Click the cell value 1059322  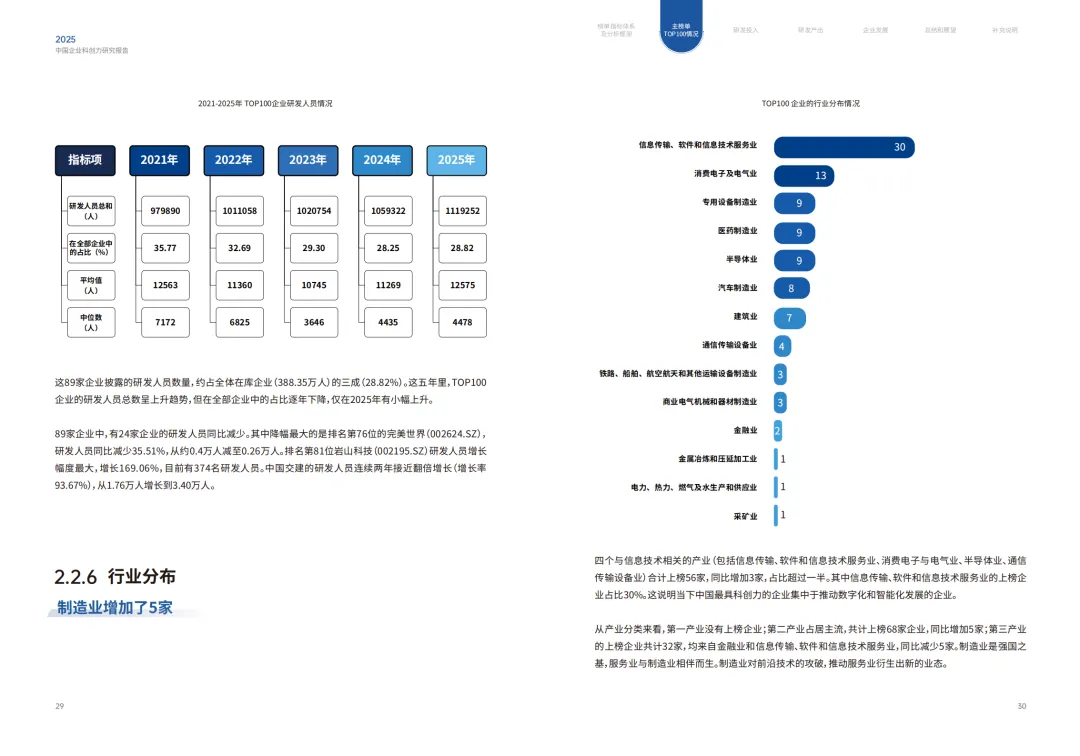click(x=388, y=211)
